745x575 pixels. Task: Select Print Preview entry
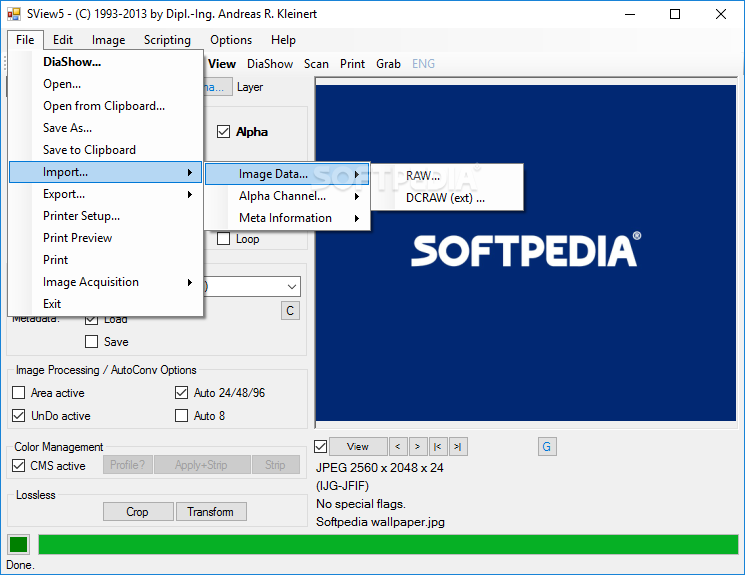[x=105, y=238]
